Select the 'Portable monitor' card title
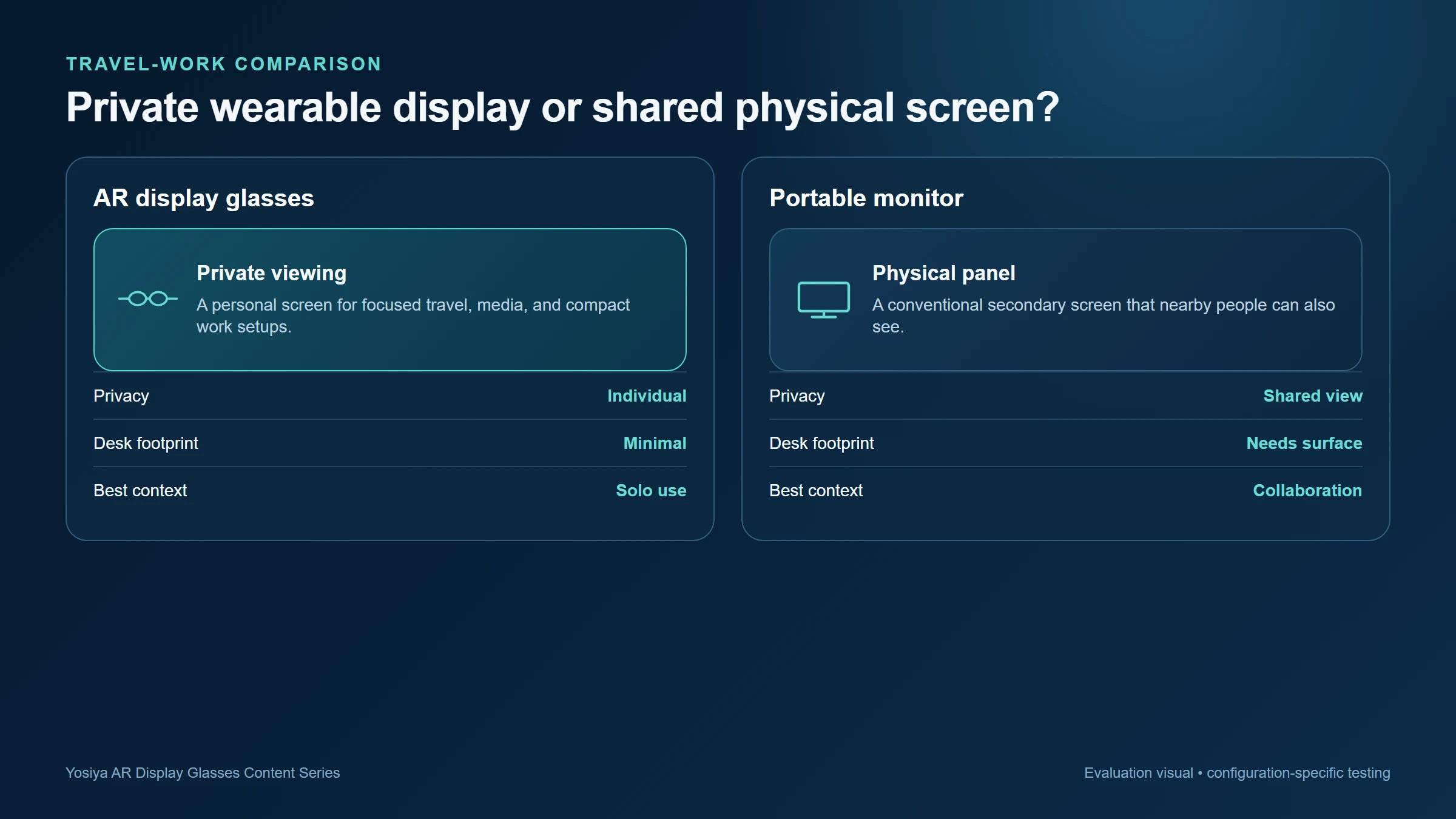This screenshot has height=819, width=1456. (866, 198)
